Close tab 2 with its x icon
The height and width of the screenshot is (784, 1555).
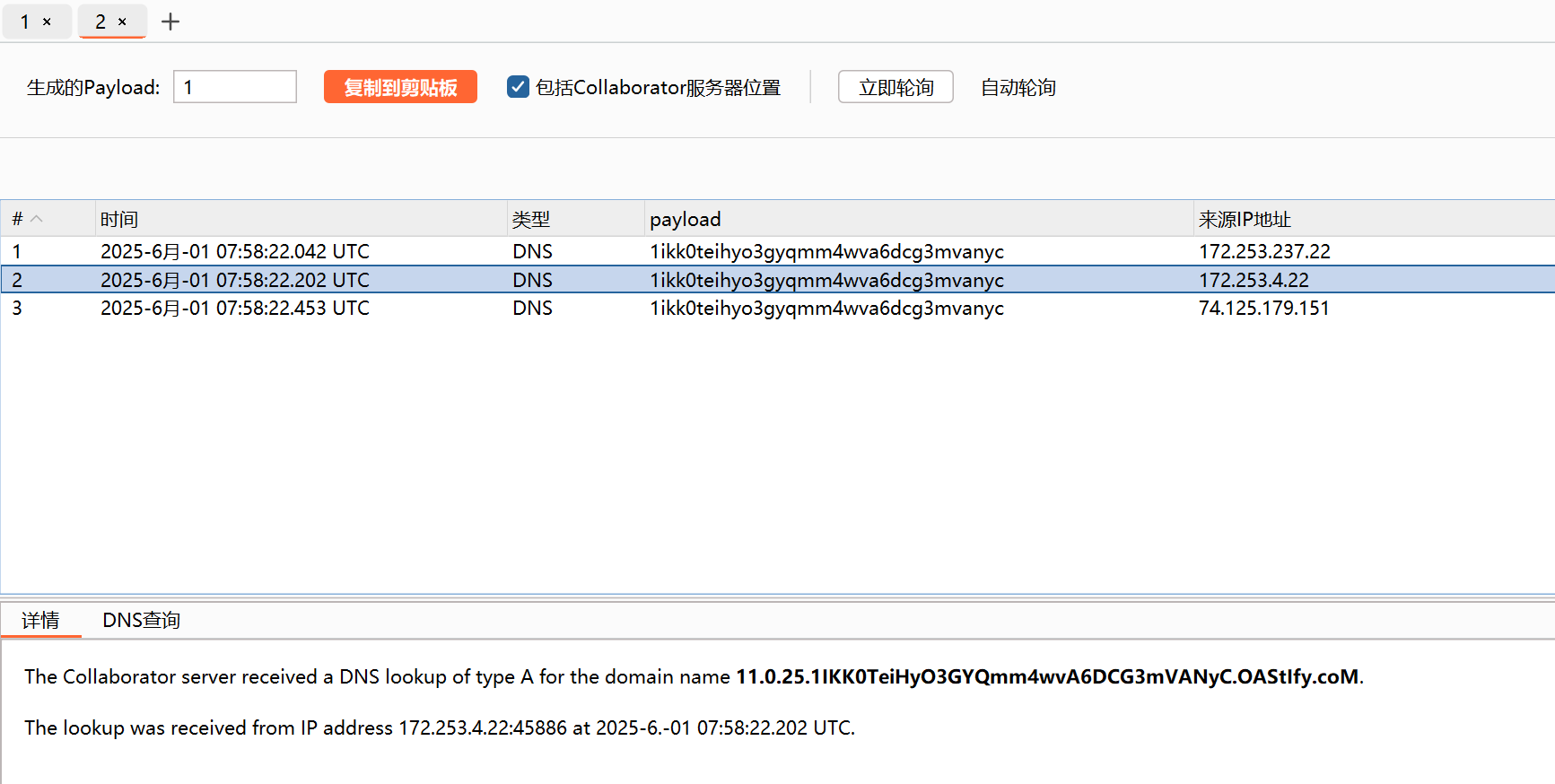tap(122, 22)
